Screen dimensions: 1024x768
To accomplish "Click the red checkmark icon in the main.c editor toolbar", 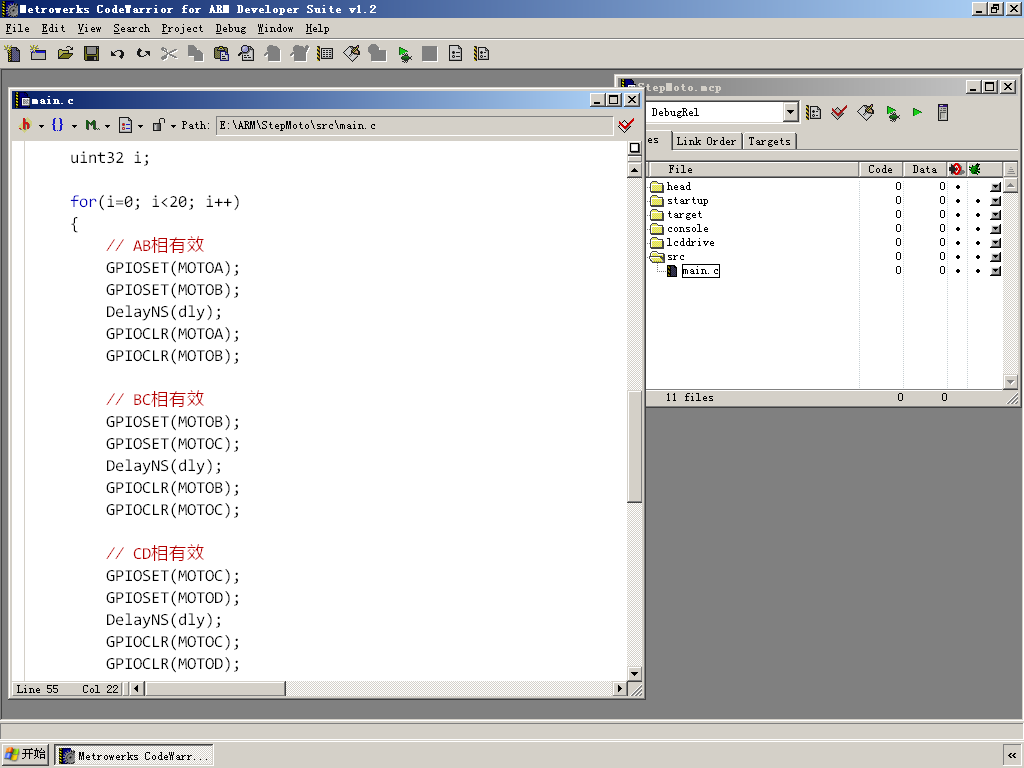I will (x=626, y=125).
